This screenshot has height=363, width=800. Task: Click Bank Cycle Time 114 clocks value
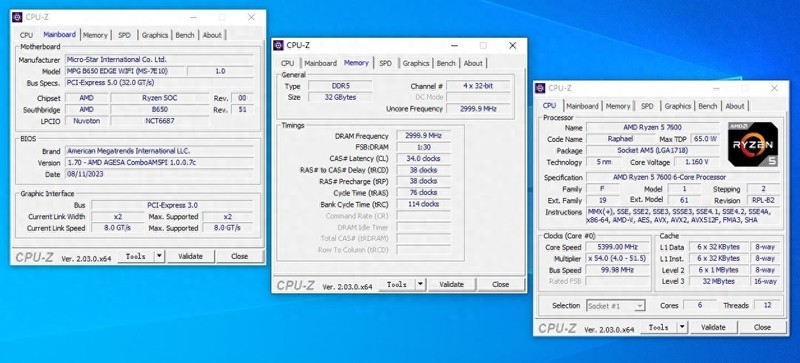tap(423, 204)
